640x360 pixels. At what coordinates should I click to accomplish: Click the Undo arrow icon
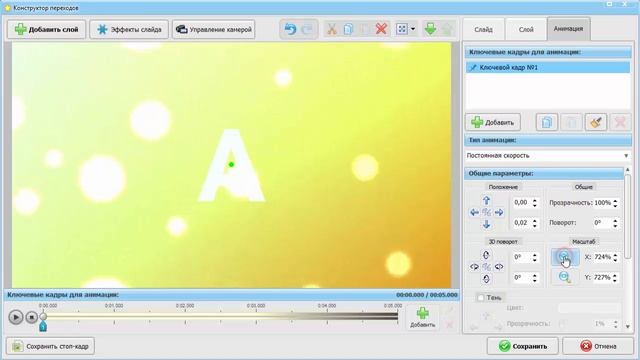(x=290, y=29)
